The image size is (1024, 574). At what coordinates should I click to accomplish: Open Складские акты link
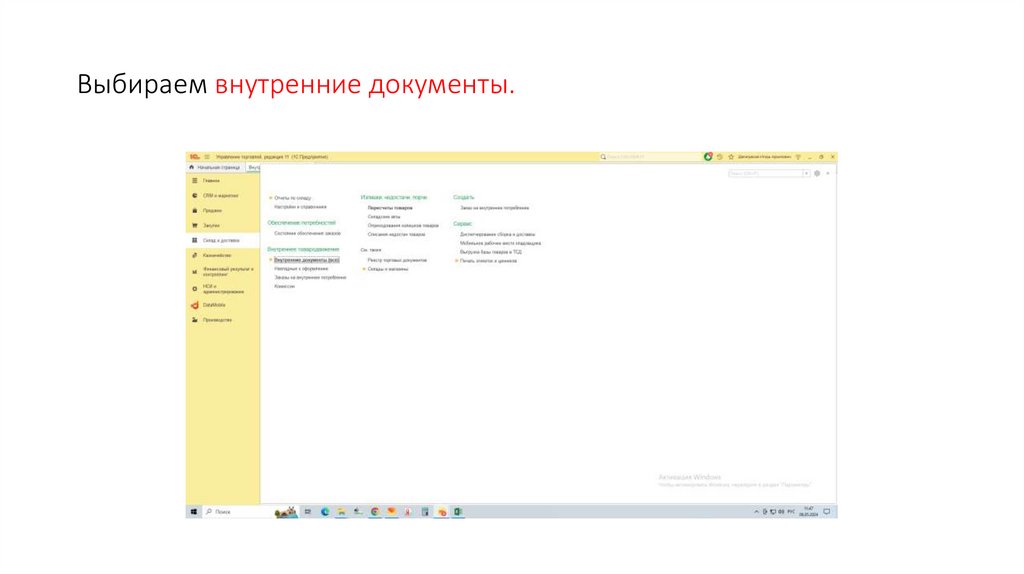point(384,216)
